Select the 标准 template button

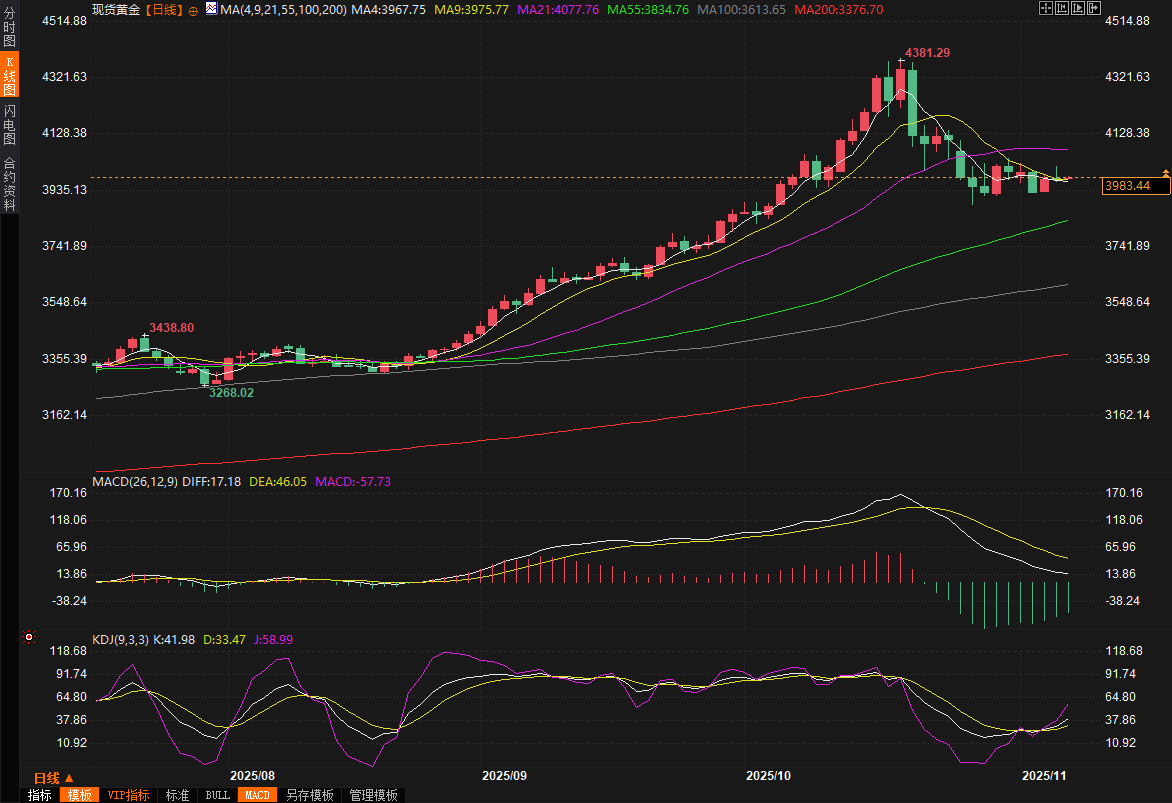[x=177, y=795]
